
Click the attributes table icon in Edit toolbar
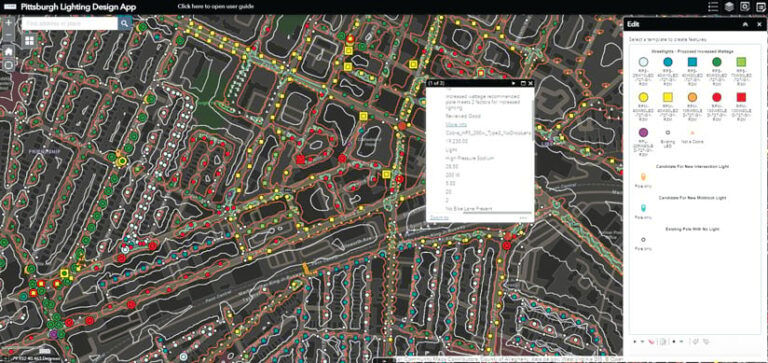(662, 341)
